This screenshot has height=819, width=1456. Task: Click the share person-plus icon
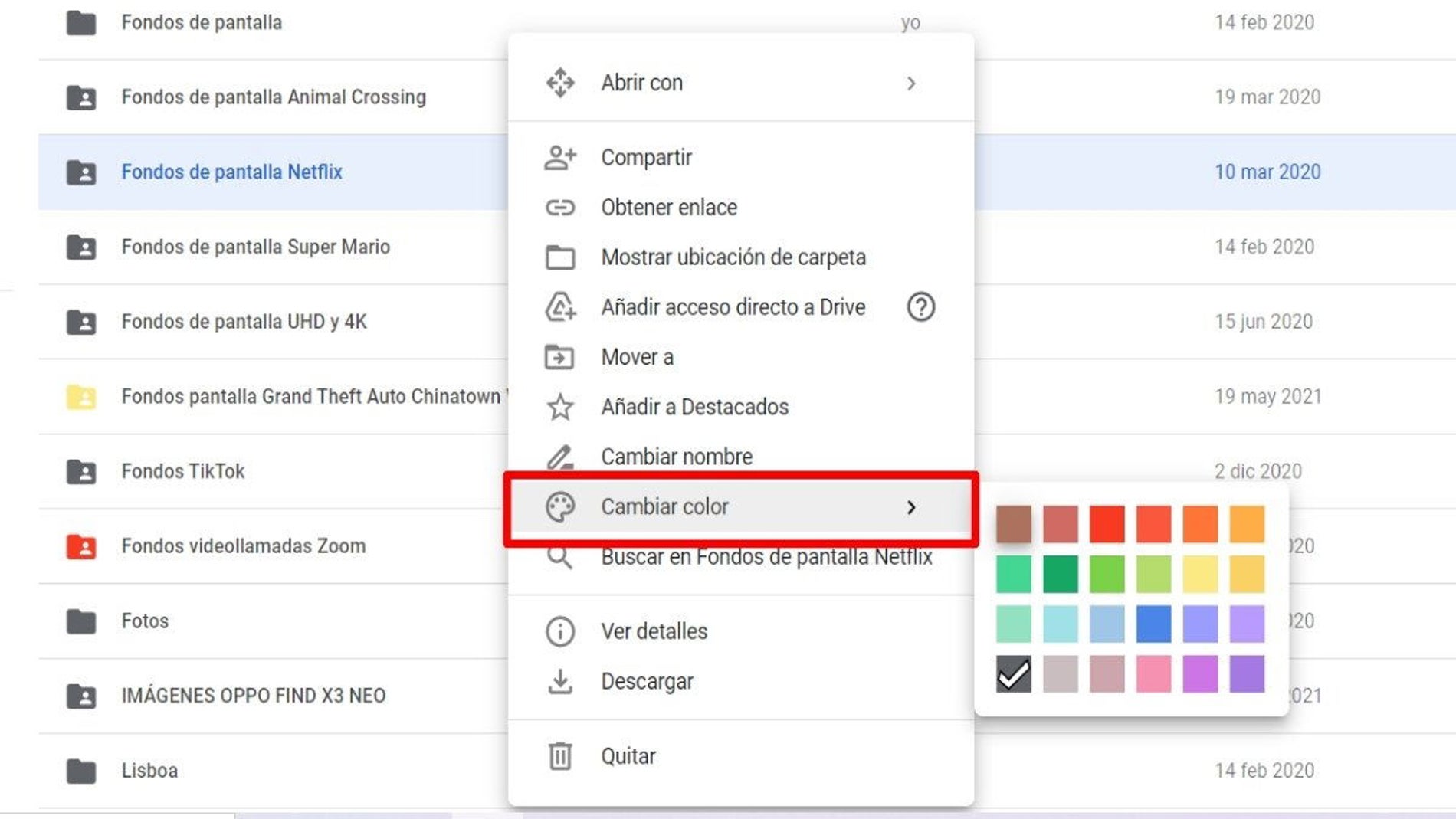(x=559, y=158)
